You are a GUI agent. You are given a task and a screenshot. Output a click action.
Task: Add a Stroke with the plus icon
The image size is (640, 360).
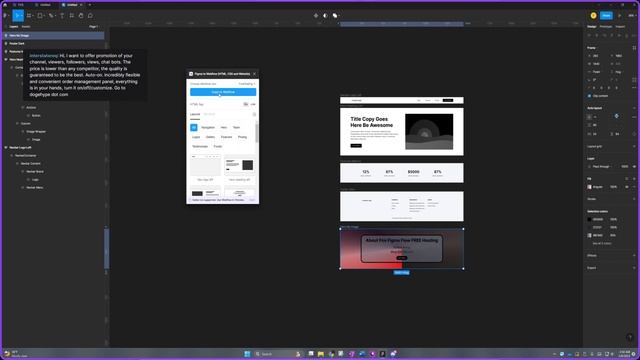click(634, 199)
